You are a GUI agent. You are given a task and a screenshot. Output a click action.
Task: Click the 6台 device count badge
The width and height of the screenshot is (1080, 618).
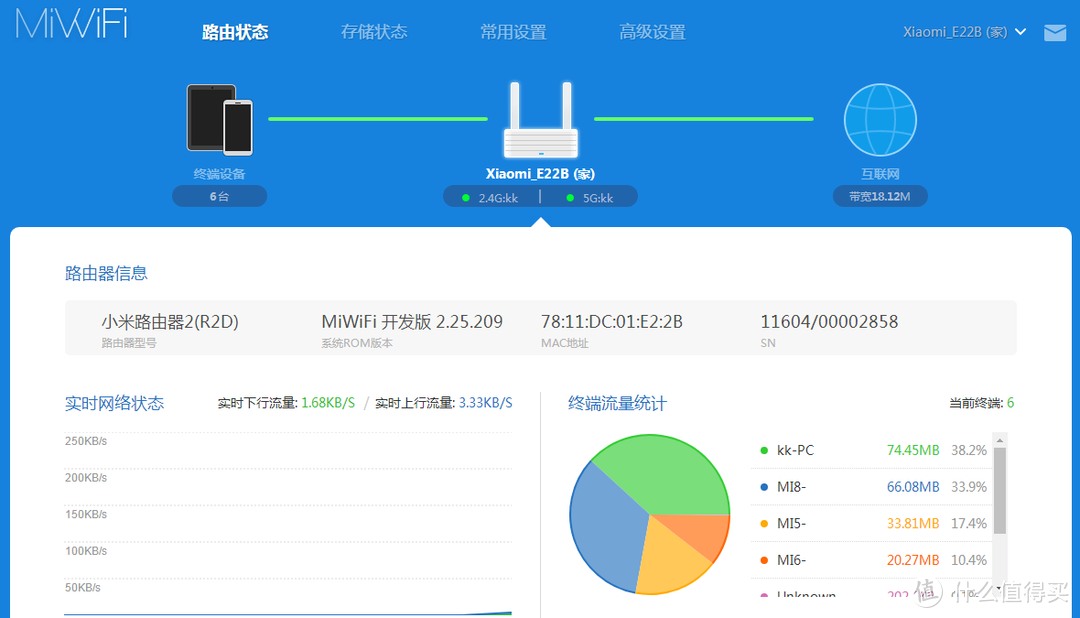(219, 196)
